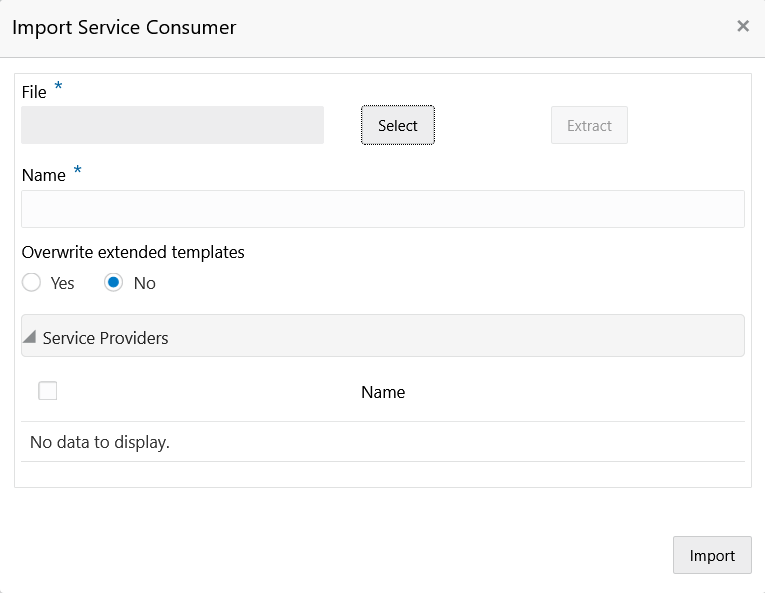Click the Name label above the text input
765x593 pixels.
44,175
